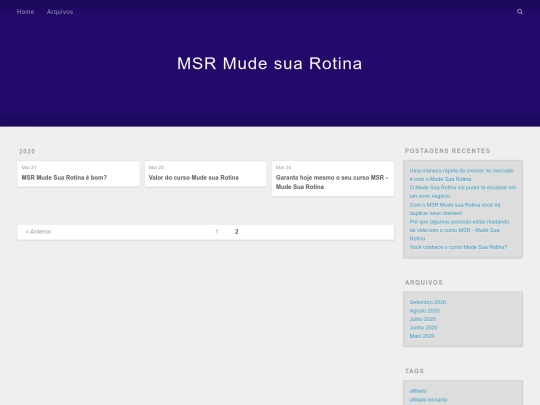Open post 'MSR Mude Sua Rotina é bom?'
The height and width of the screenshot is (405, 540).
click(x=64, y=178)
